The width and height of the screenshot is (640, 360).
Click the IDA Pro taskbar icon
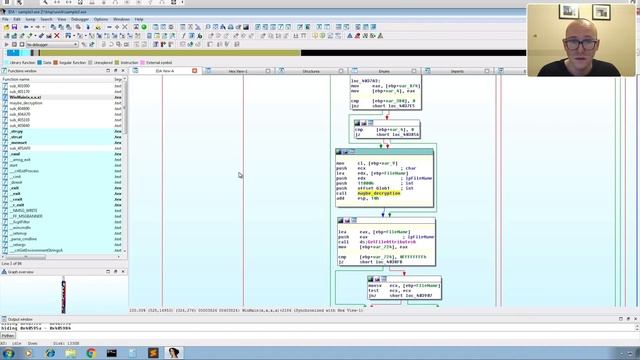tap(174, 353)
